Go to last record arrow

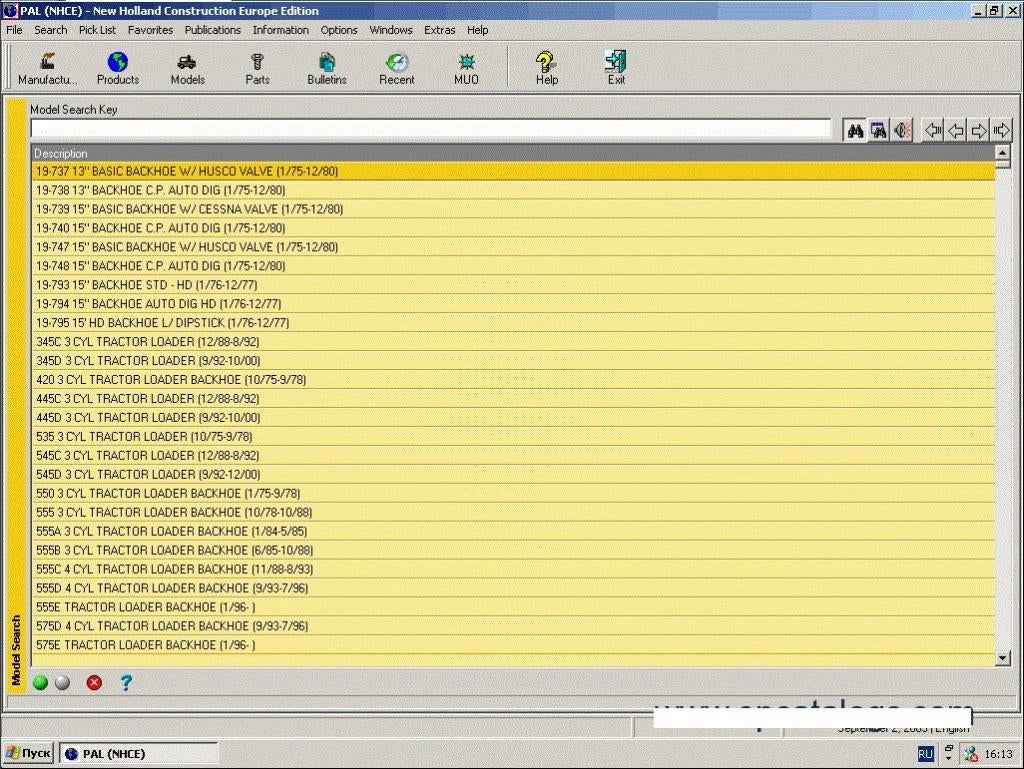tap(1001, 131)
